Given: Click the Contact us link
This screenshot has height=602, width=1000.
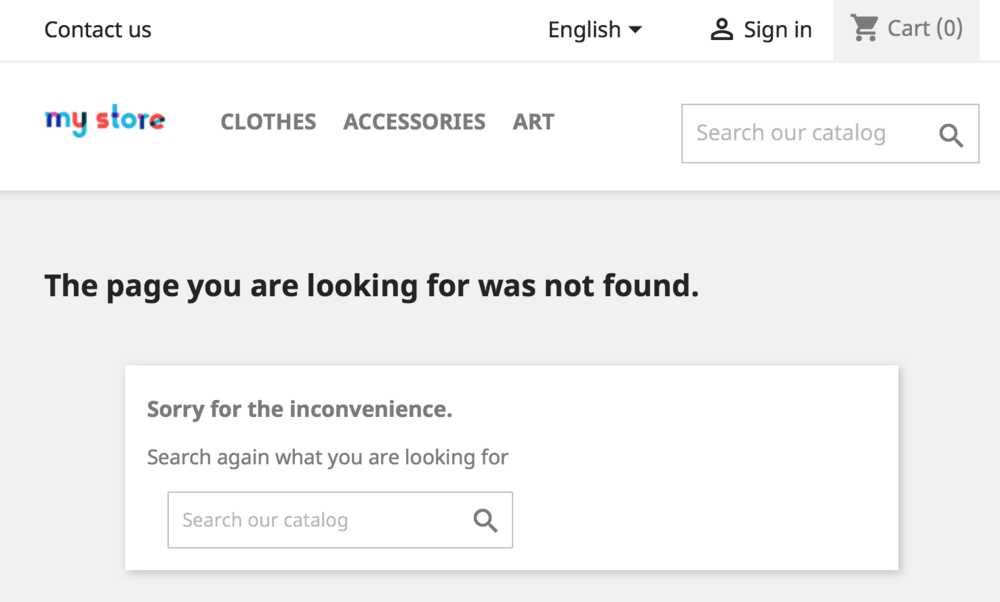Looking at the screenshot, I should 97,30.
